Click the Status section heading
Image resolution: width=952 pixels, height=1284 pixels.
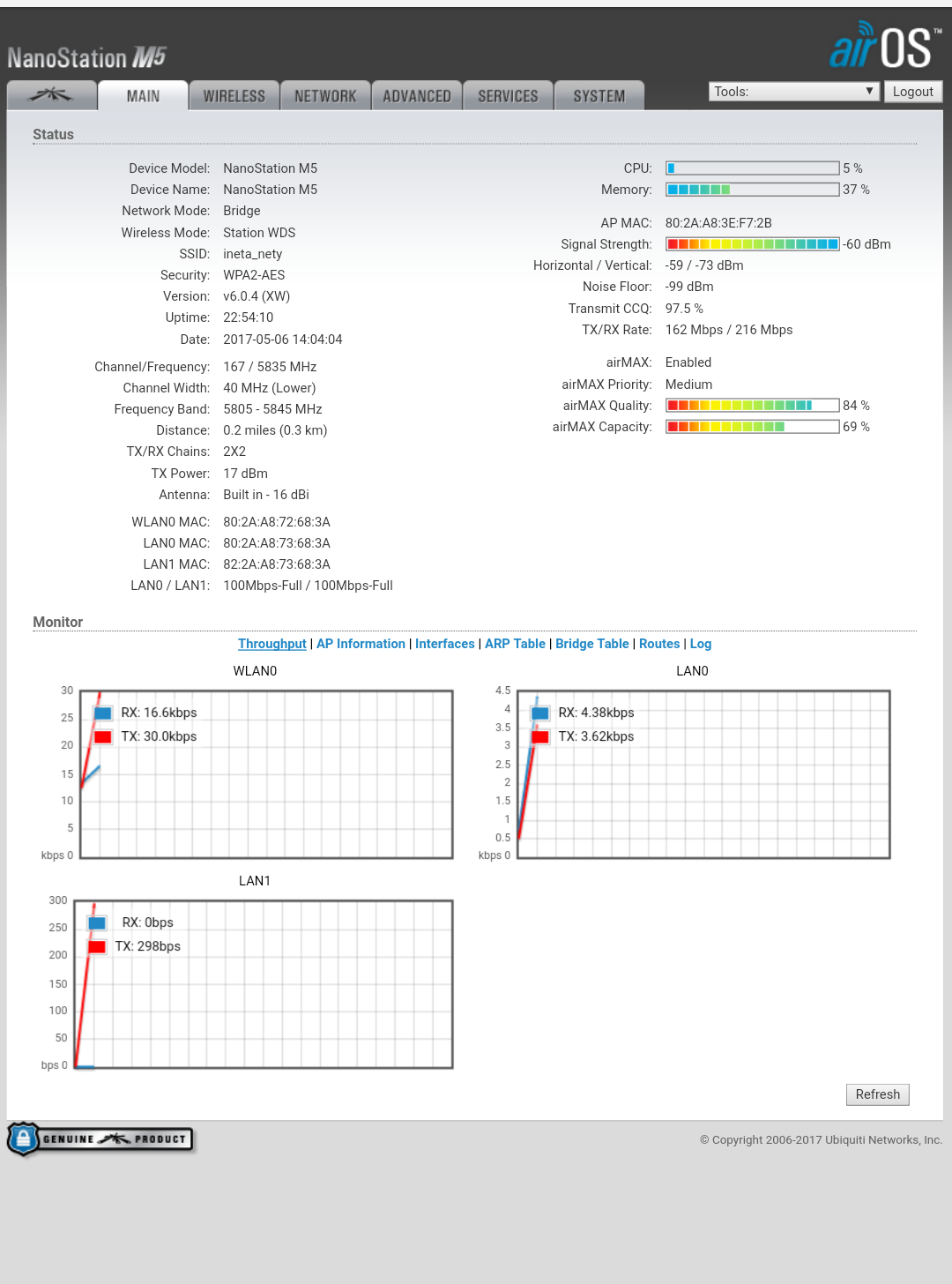[54, 135]
